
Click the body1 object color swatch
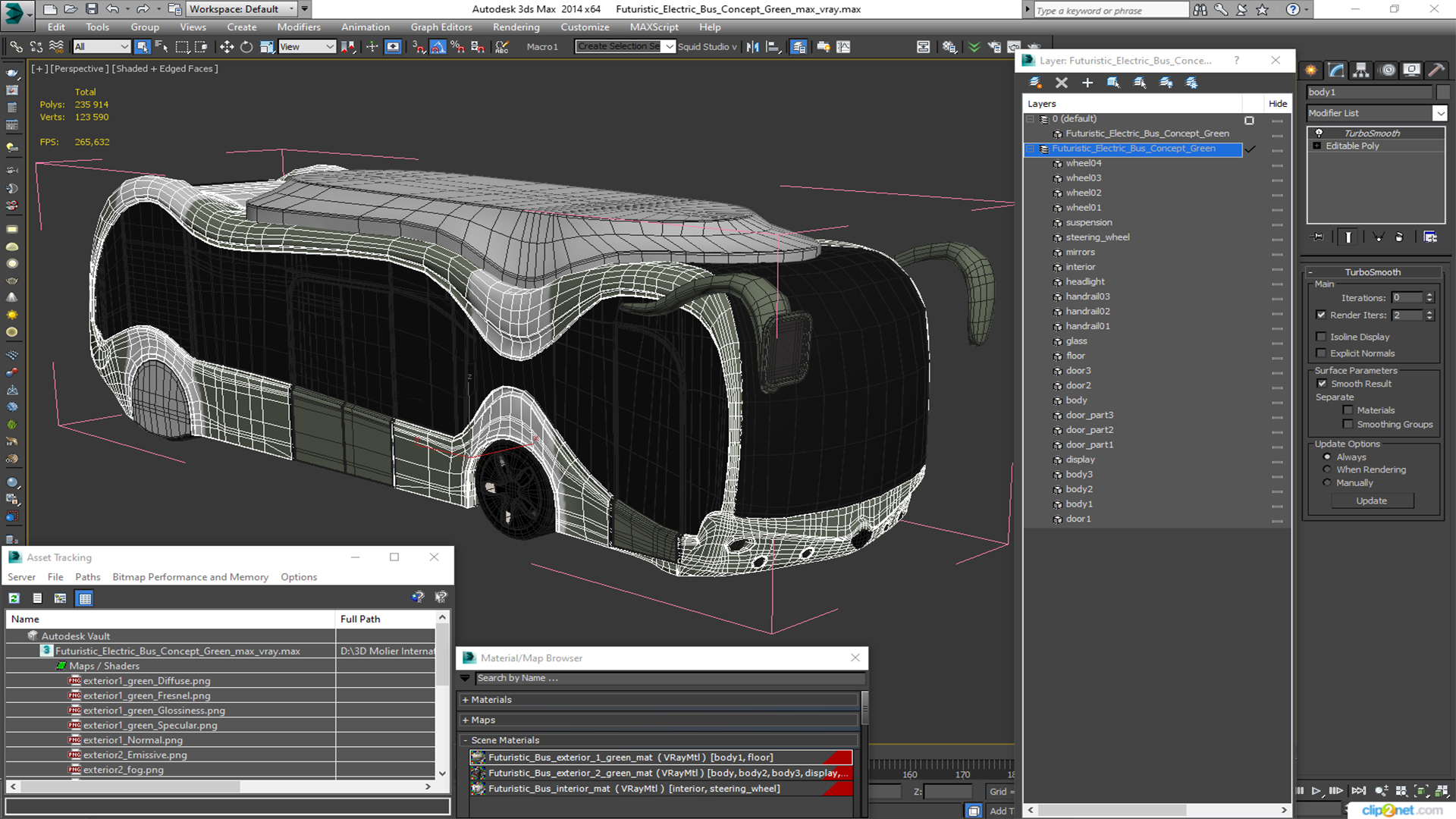tap(1442, 92)
